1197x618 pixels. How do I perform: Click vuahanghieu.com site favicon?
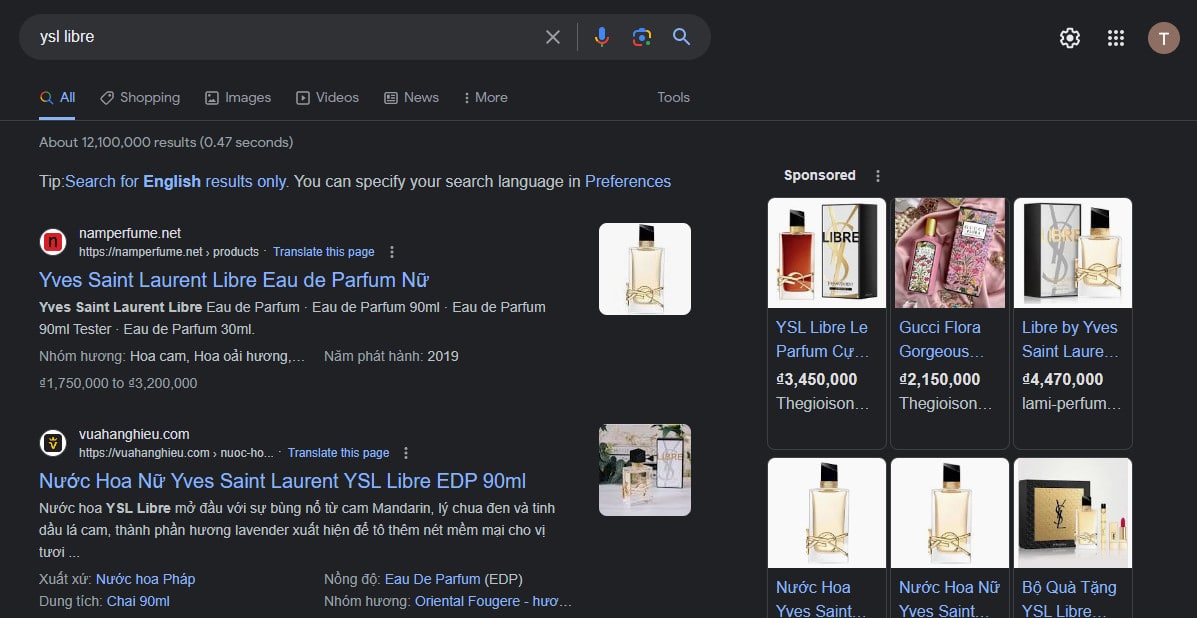[53, 443]
